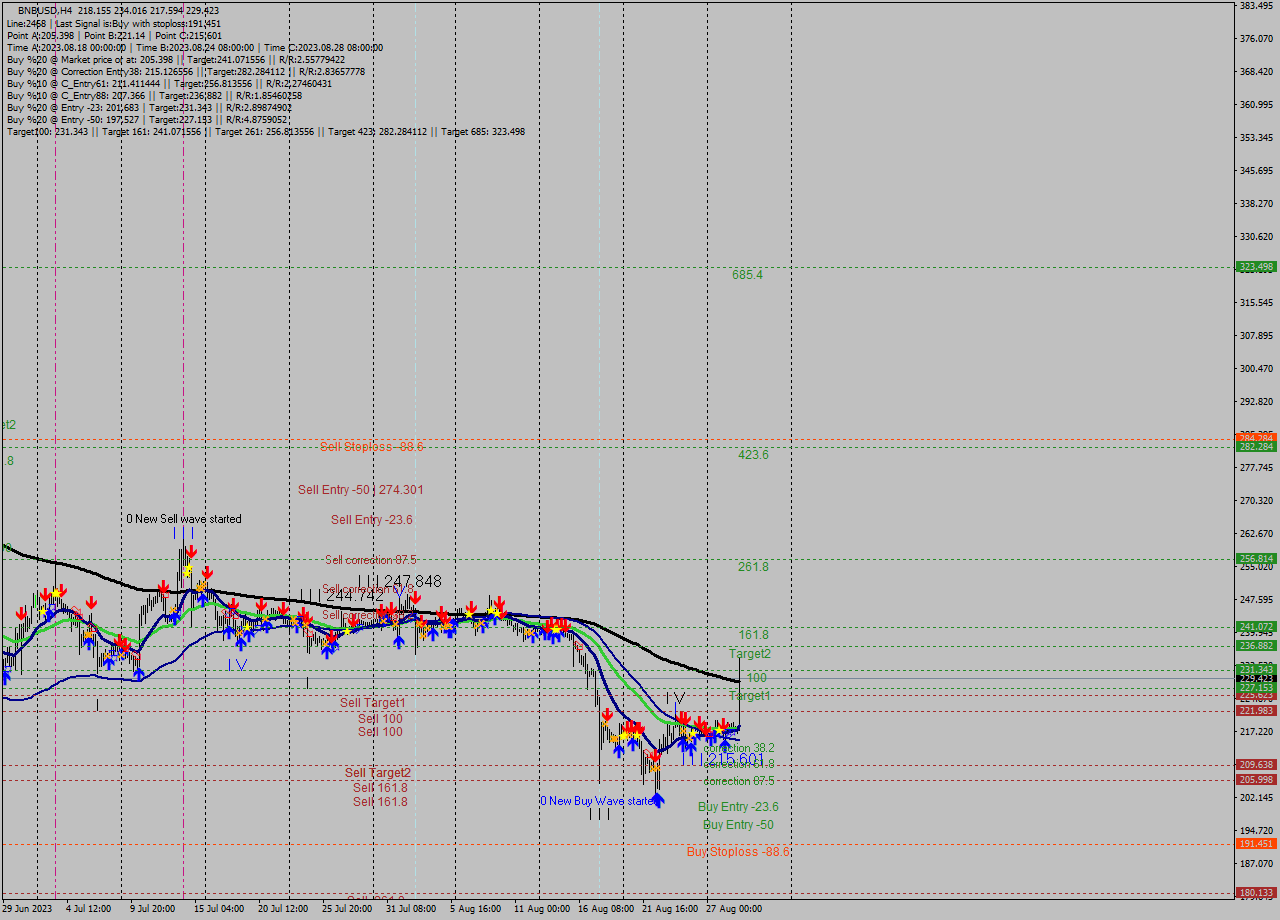Screen dimensions: 1280x920
Task: Select the blue buy arrow near the New Buy Wave label
Action: tap(658, 800)
